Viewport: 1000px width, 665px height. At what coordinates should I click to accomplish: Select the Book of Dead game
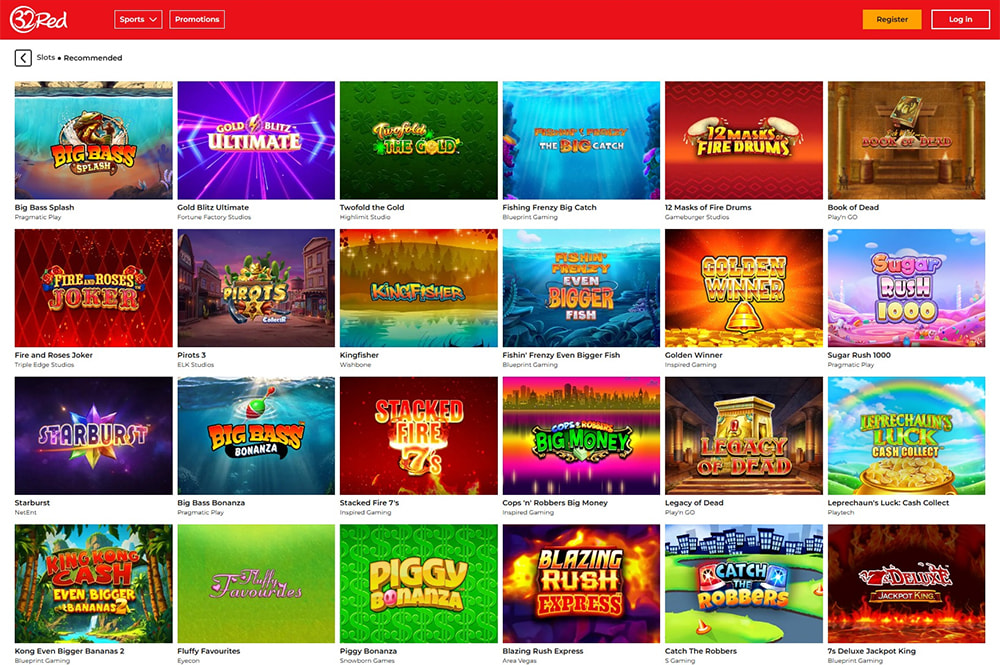(906, 140)
